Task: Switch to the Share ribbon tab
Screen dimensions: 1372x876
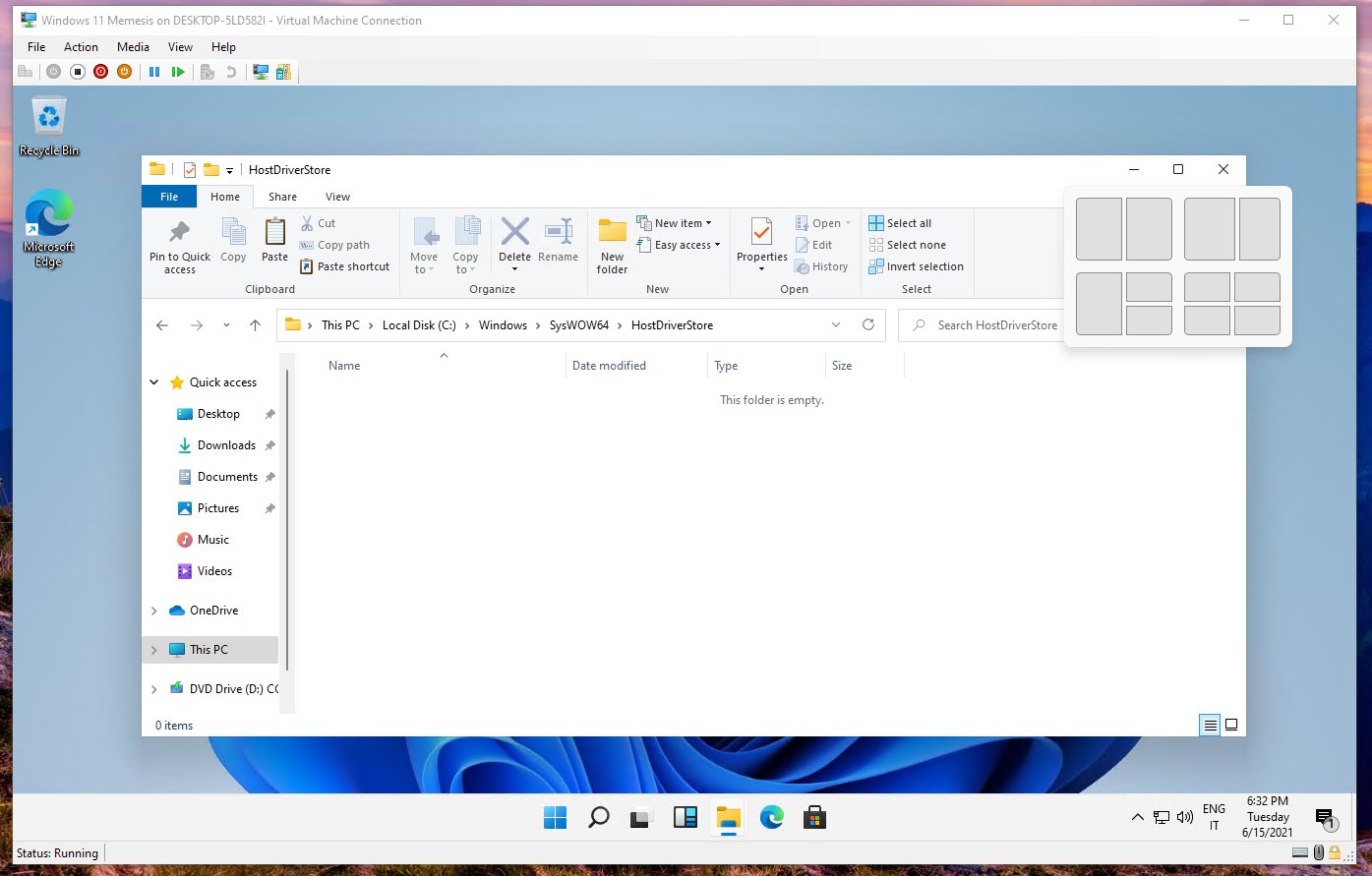Action: tap(282, 197)
